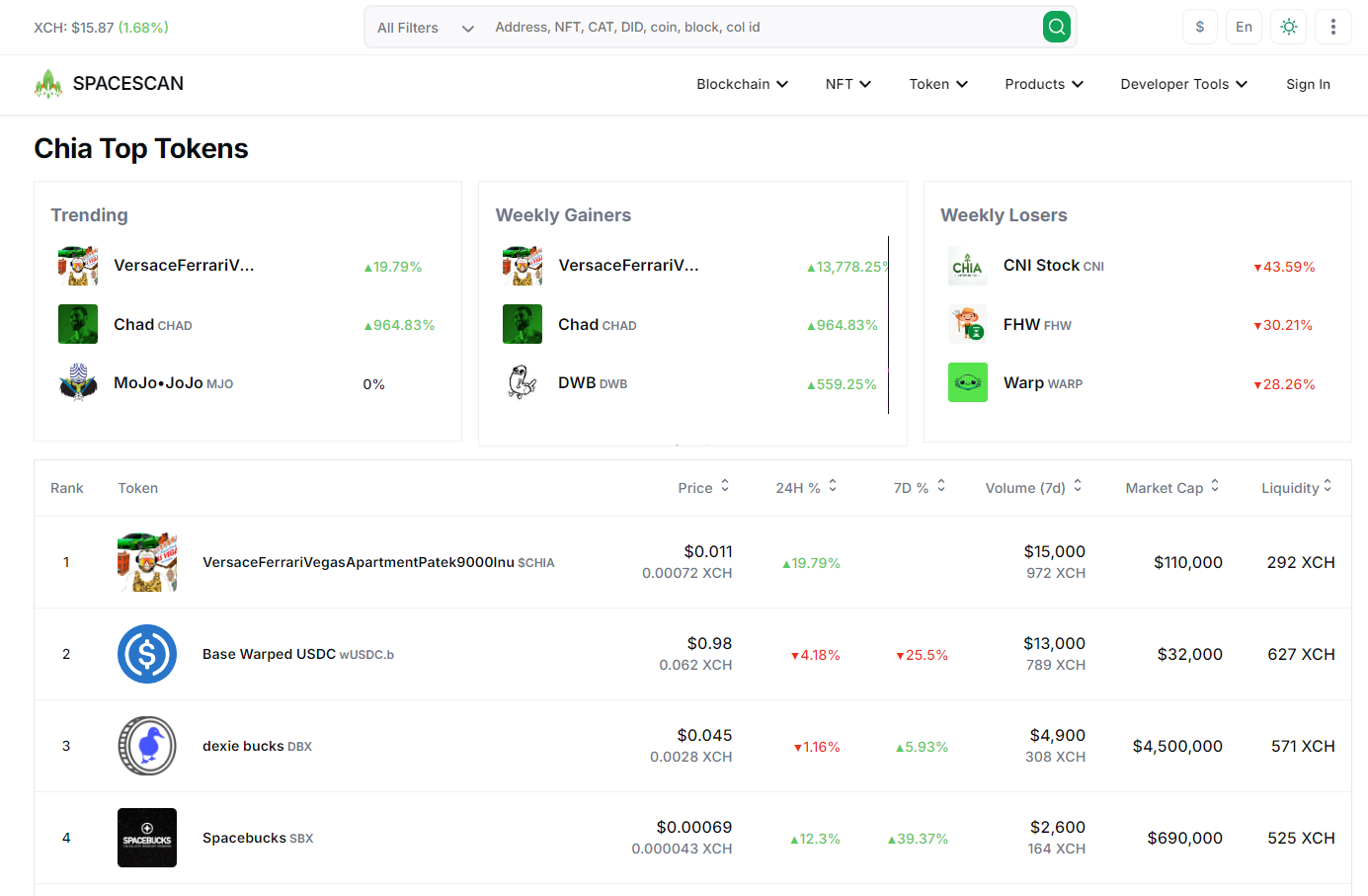
Task: Click the green search magnifier button
Action: [1056, 27]
